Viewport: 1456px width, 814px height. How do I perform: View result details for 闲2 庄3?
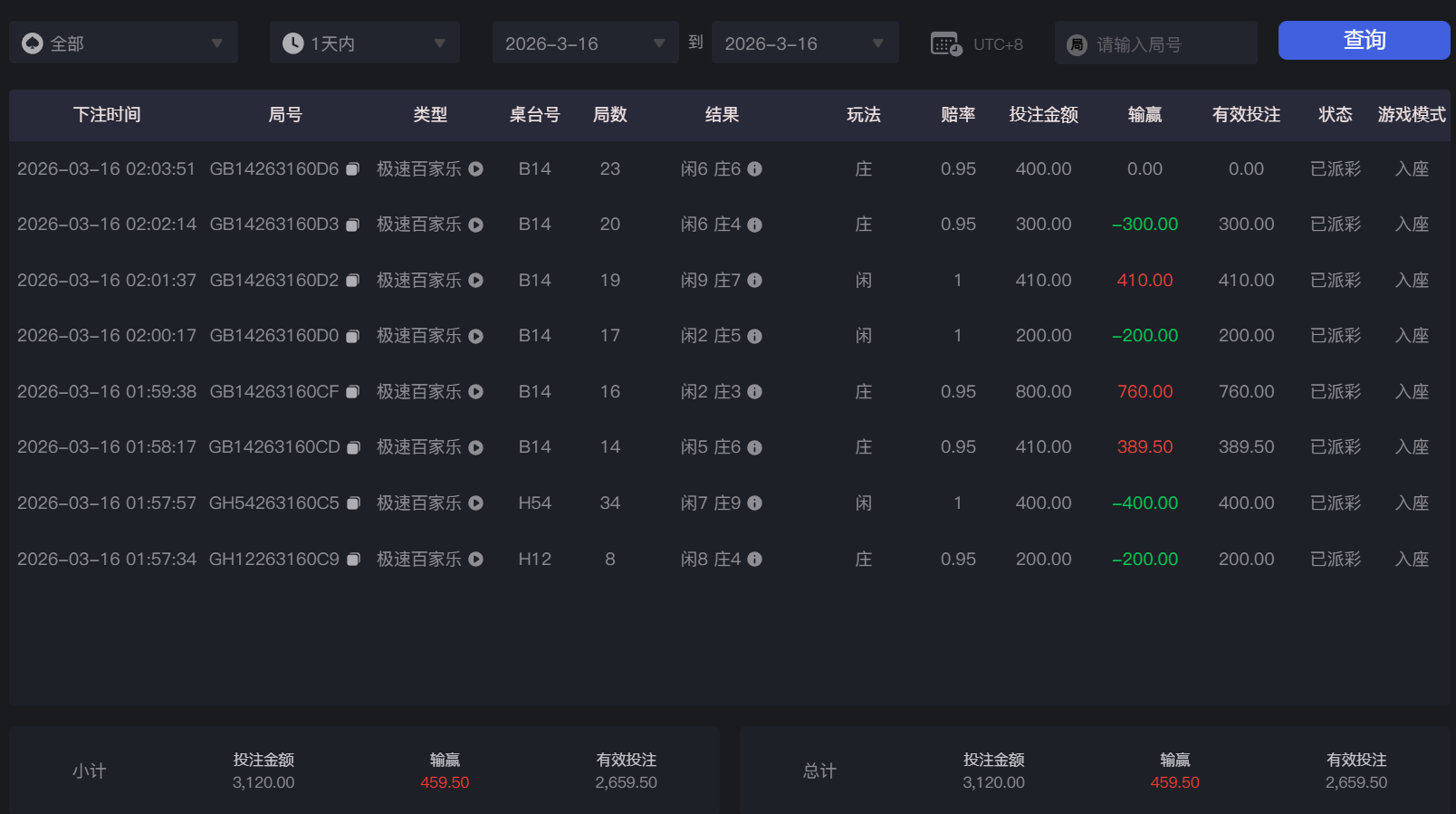point(754,392)
